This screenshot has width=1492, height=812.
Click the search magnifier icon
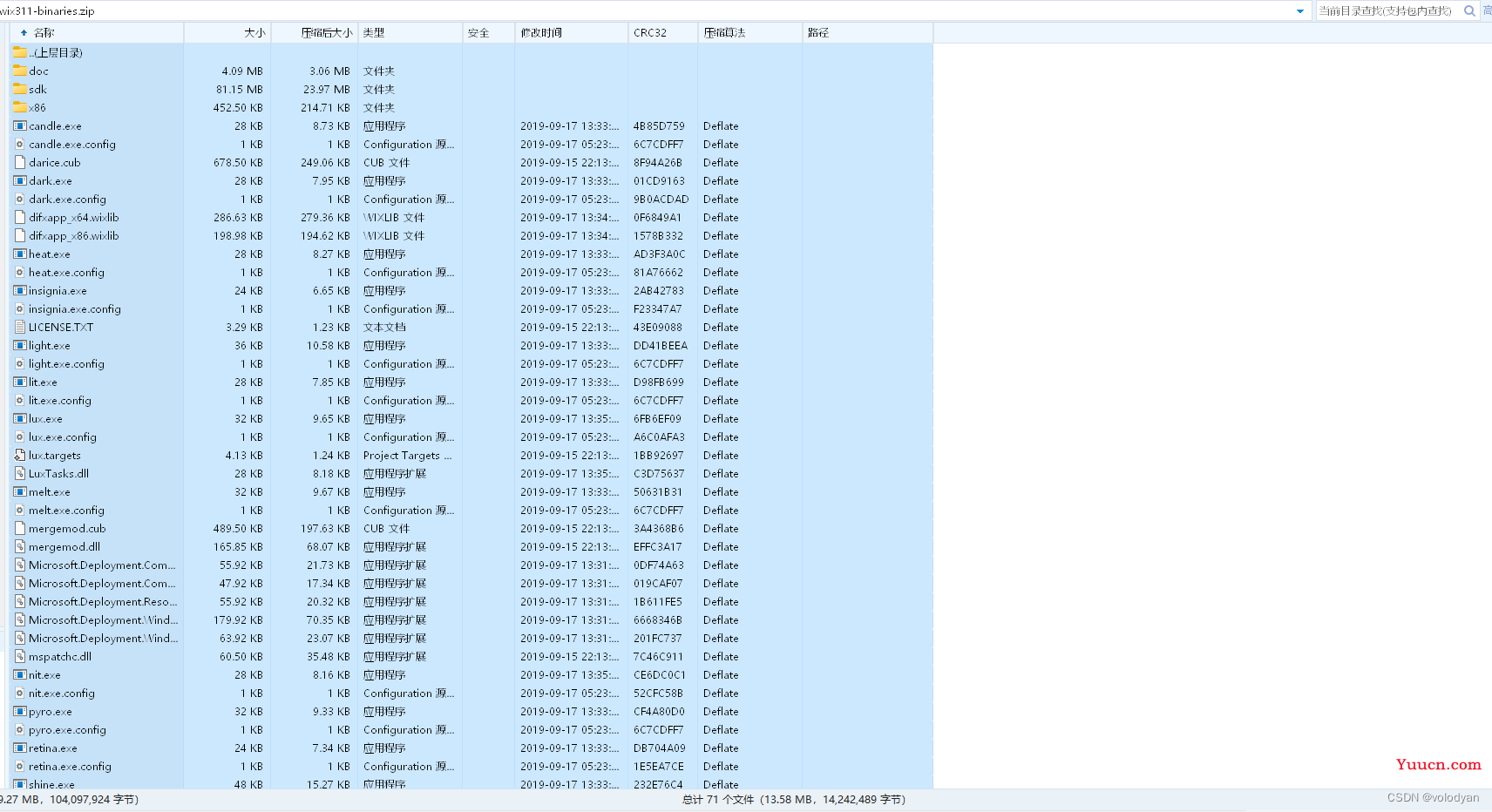click(1469, 10)
